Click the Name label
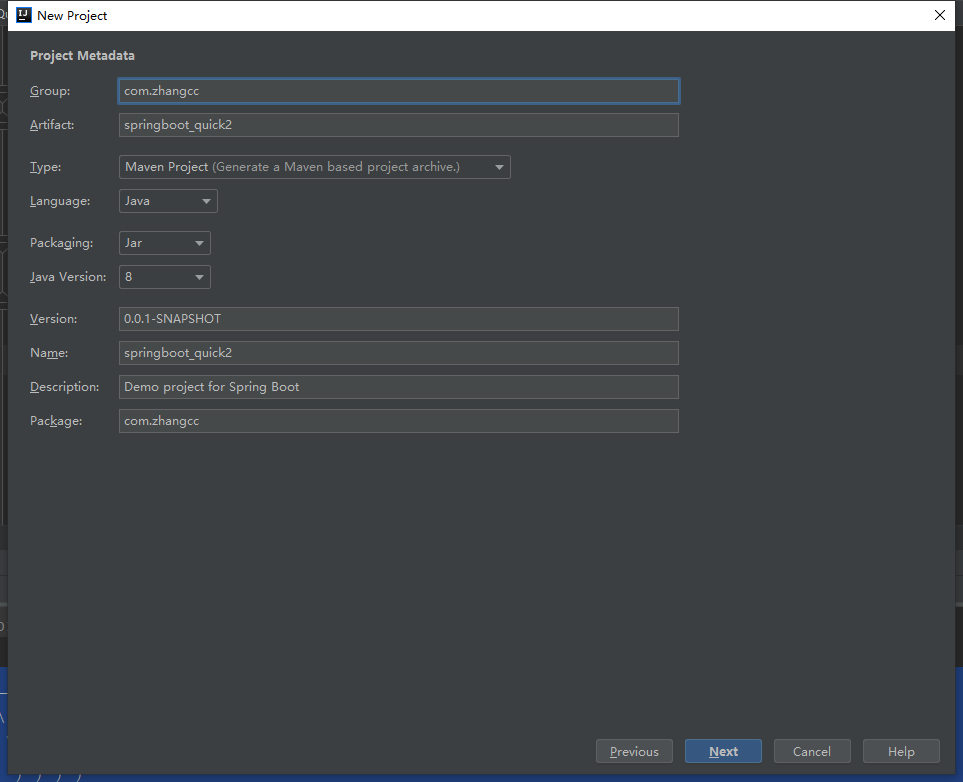Image resolution: width=963 pixels, height=782 pixels. tap(49, 353)
